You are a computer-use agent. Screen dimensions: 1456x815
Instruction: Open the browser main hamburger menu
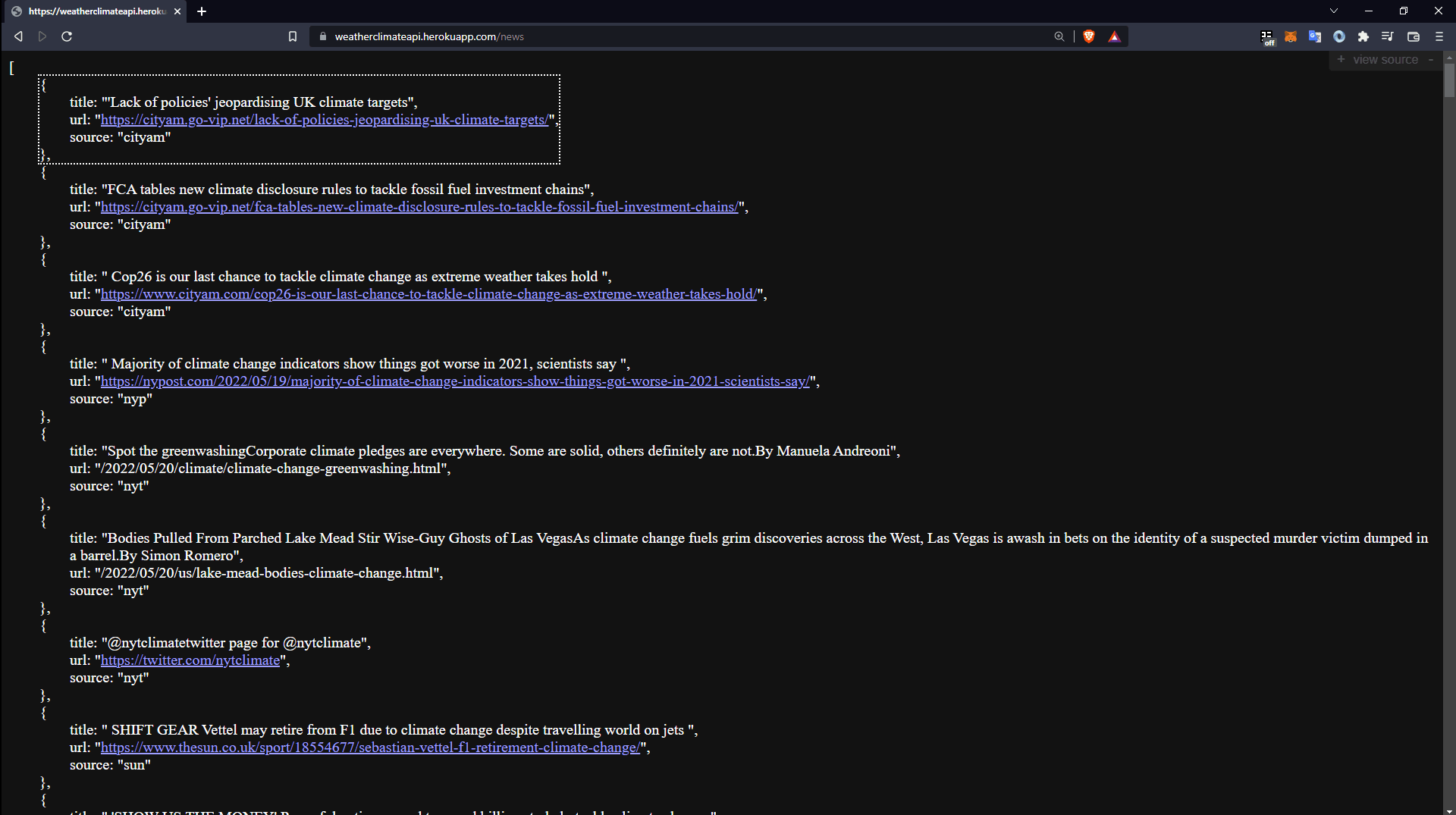point(1439,36)
